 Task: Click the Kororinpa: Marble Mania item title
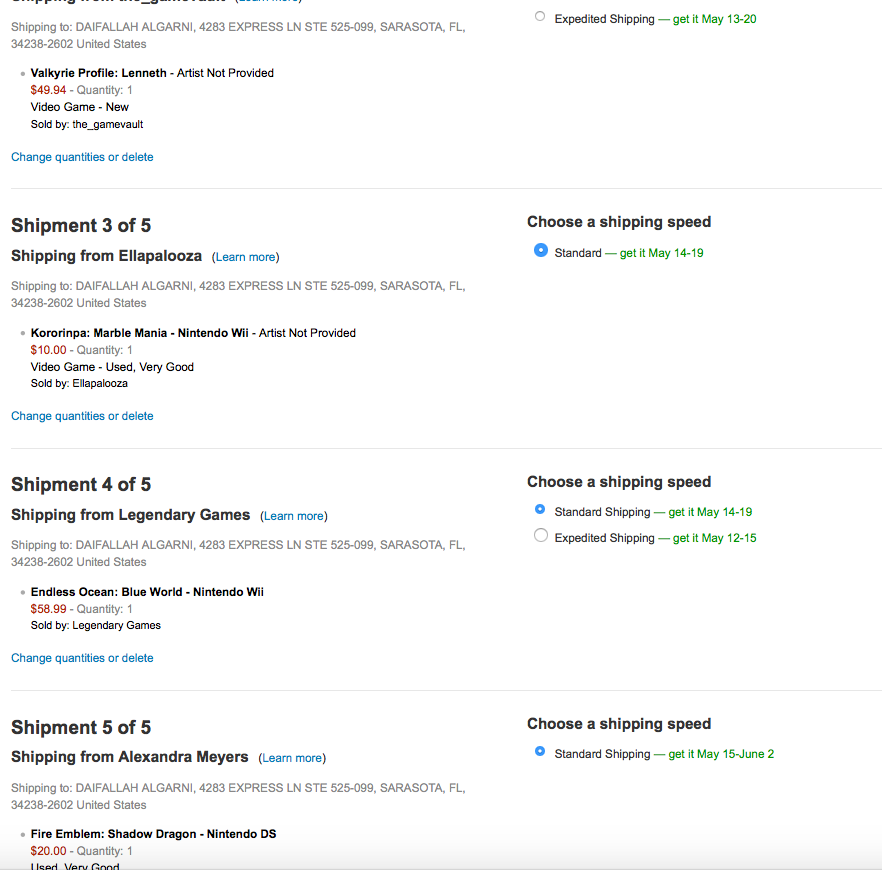tap(139, 333)
